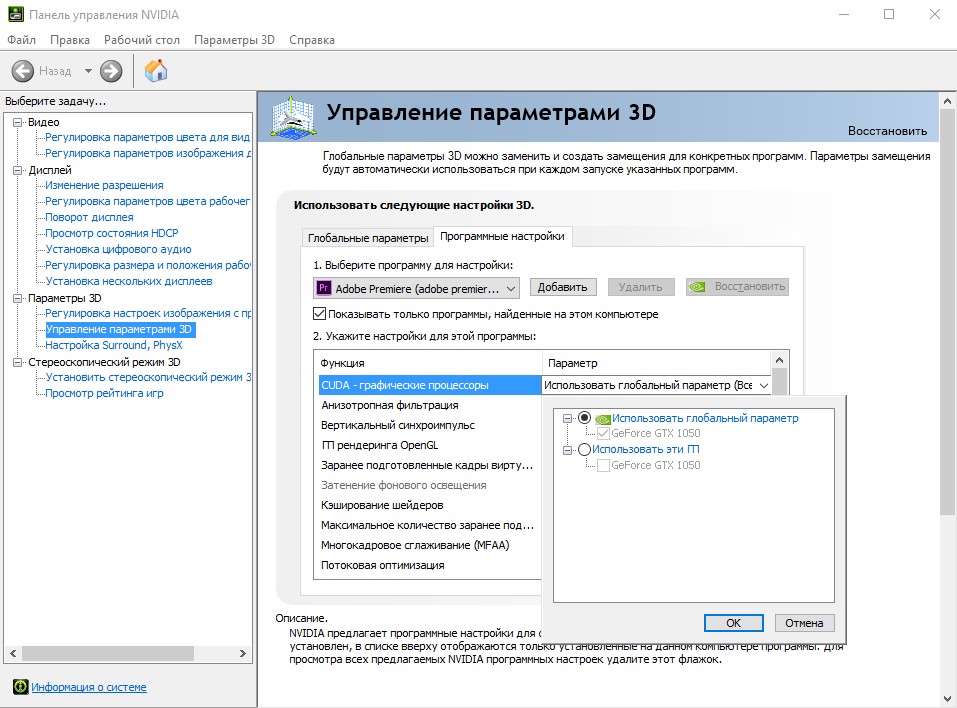The image size is (957, 708).
Task: Select Вертикальный синхроимпульс setting row
Action: pyautogui.click(x=430, y=425)
